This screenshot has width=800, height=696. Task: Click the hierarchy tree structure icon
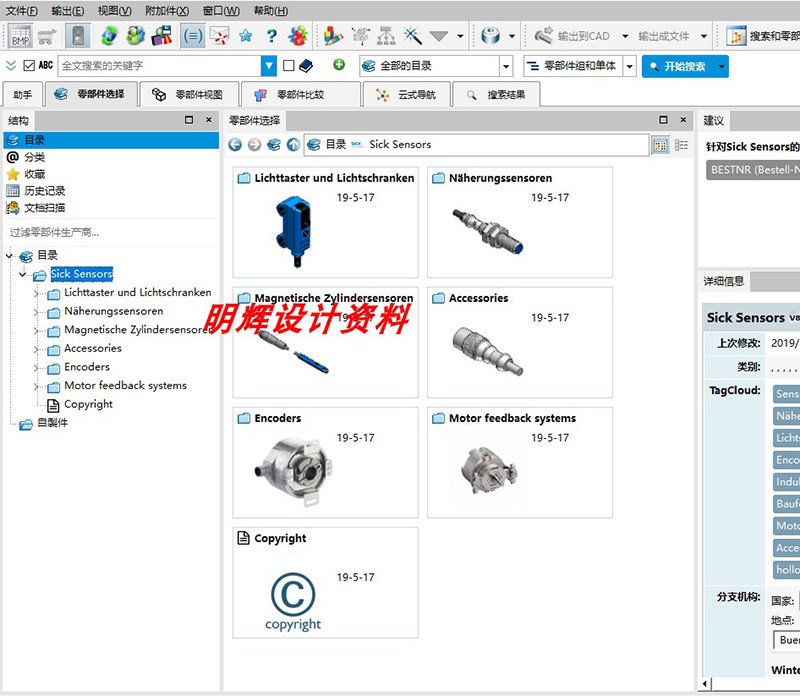pyautogui.click(x=386, y=36)
